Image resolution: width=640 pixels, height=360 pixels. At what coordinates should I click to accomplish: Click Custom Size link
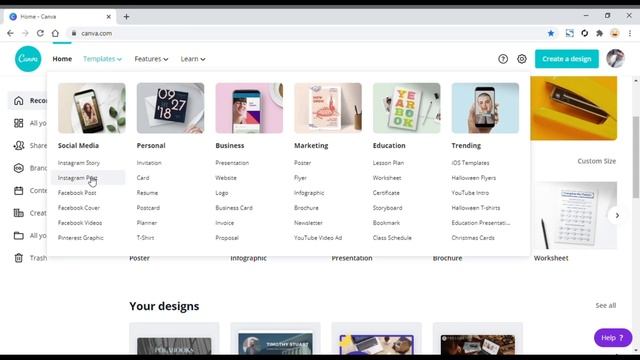click(x=596, y=161)
